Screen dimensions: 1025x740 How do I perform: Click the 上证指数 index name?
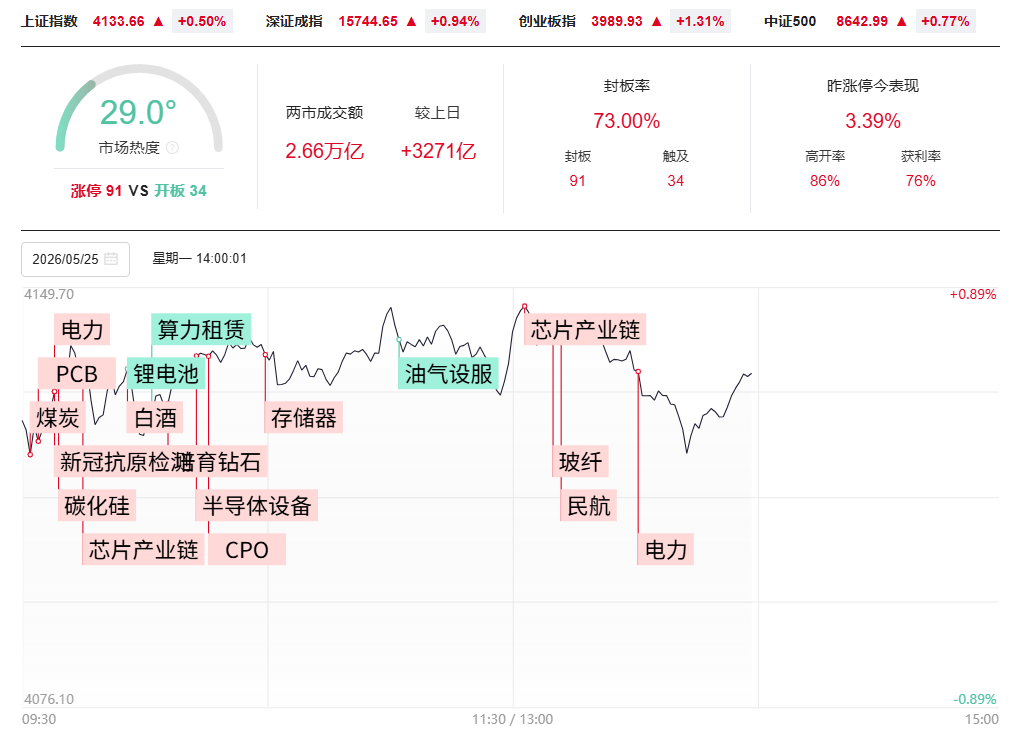[49, 22]
